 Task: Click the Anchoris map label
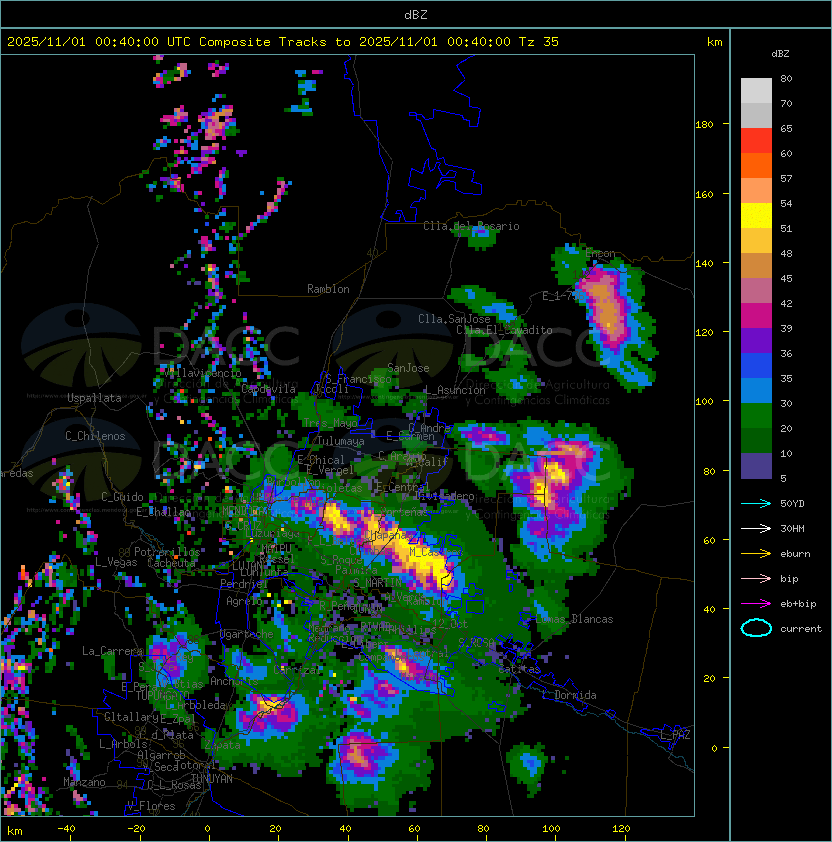tap(234, 681)
